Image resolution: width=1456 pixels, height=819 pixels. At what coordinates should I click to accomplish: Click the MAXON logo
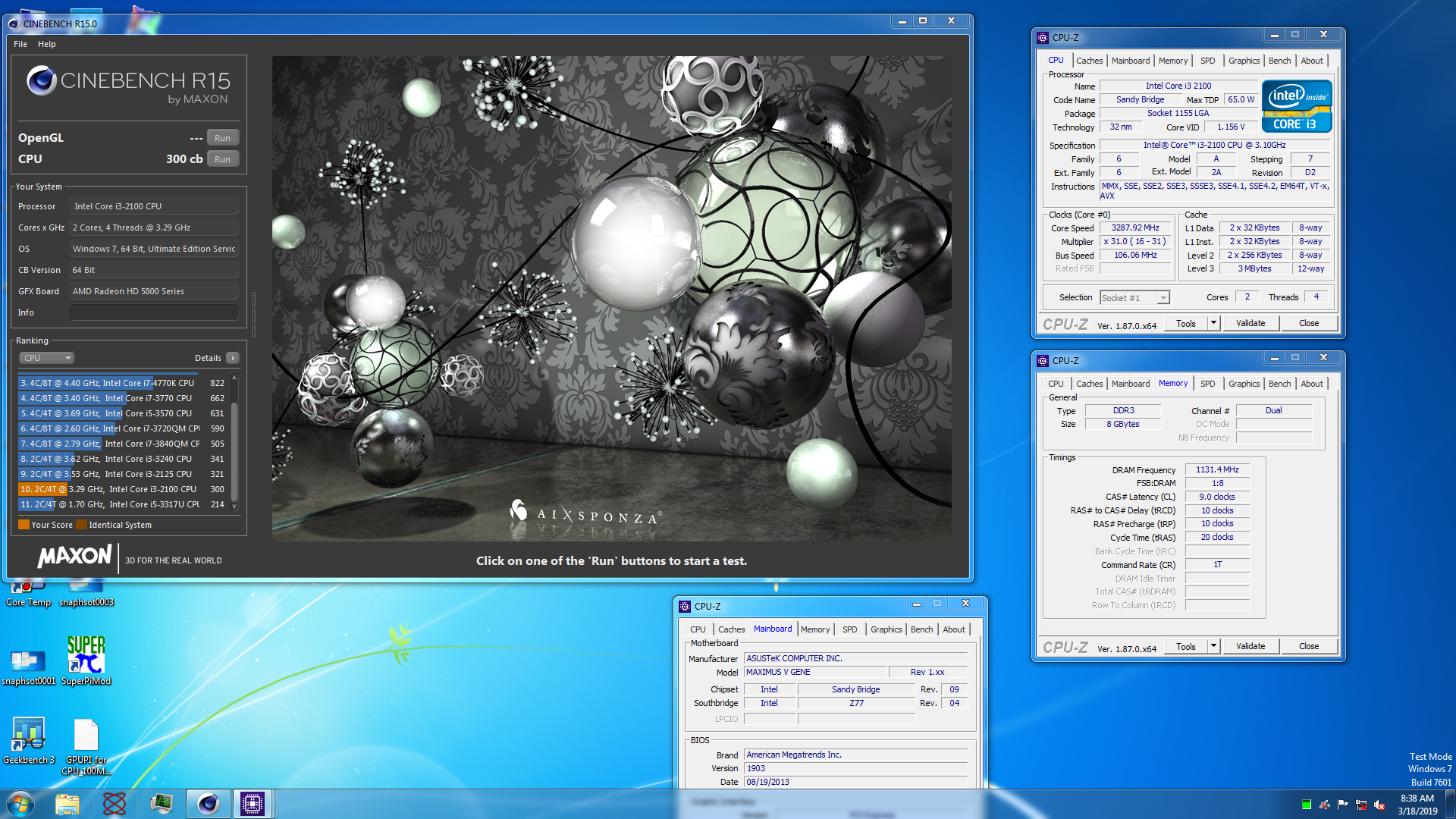[75, 557]
